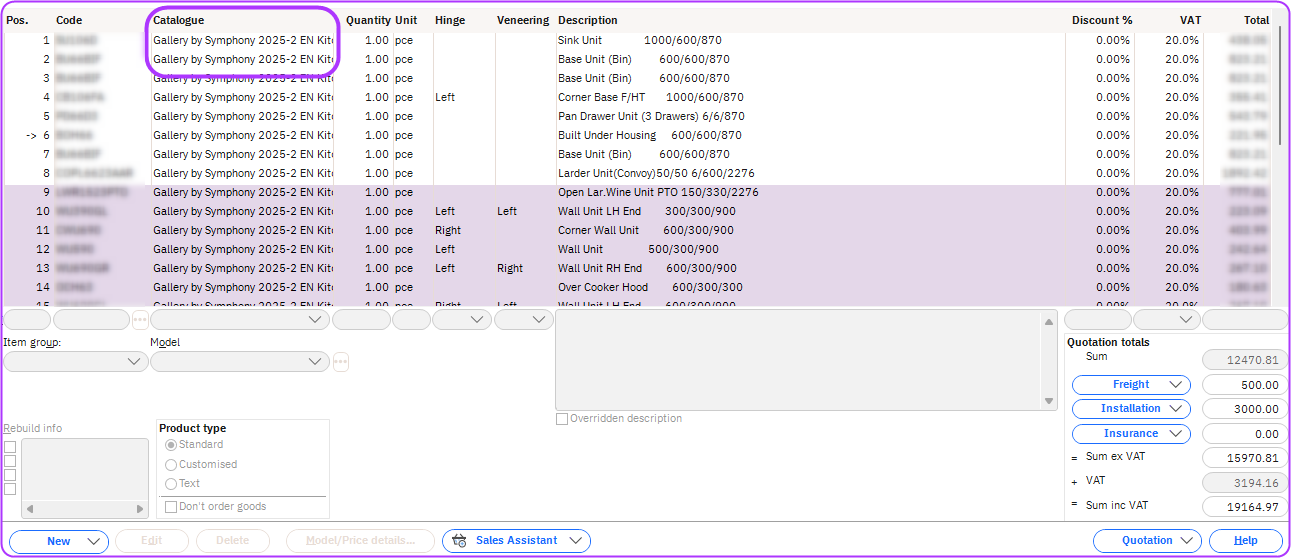The width and height of the screenshot is (1291, 558).
Task: Click ellipsis button next to Model dropdown
Action: click(x=341, y=362)
